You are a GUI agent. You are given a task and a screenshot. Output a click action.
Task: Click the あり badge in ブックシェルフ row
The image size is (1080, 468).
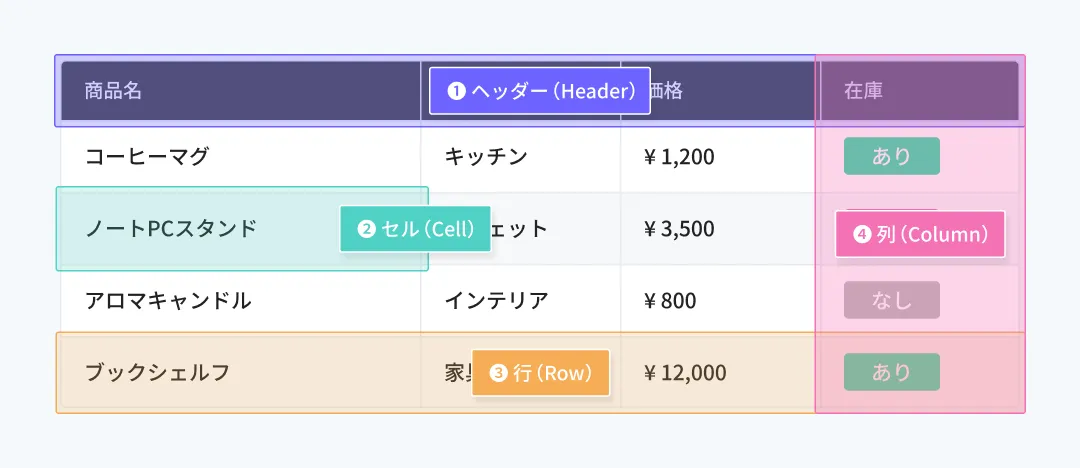tap(891, 372)
